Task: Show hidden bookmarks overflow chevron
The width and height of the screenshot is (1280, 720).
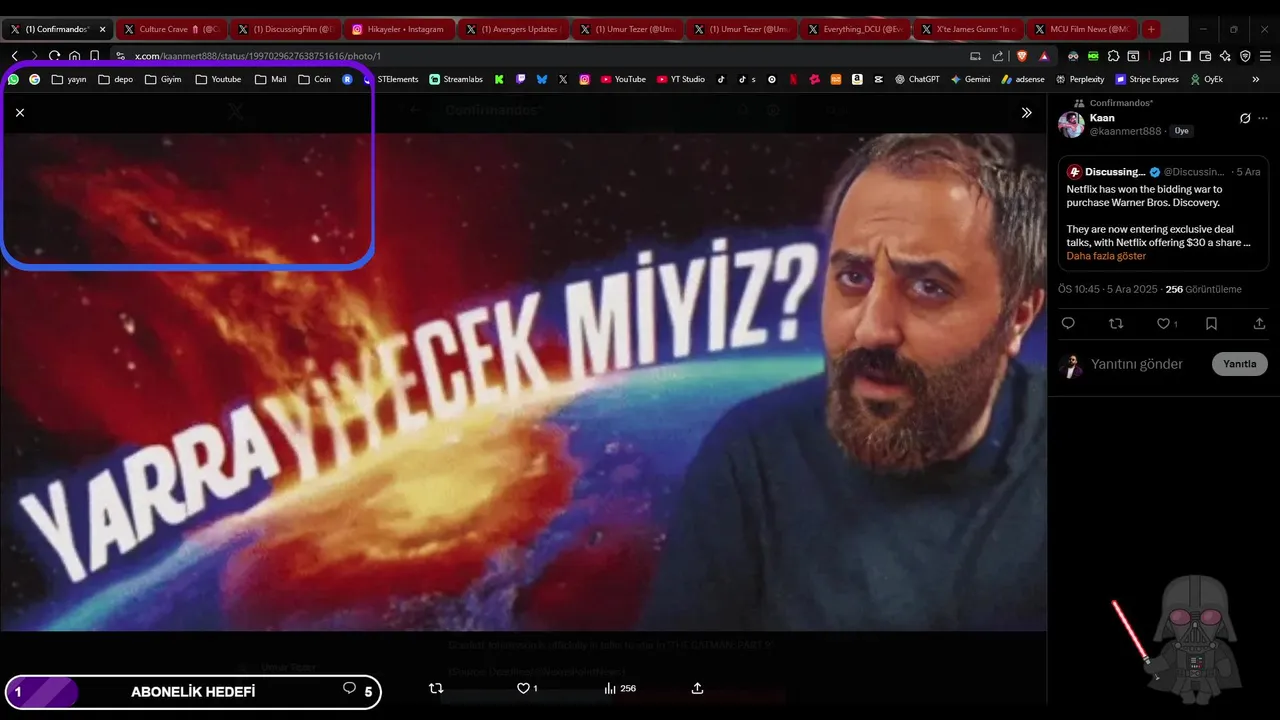Action: tap(1256, 79)
